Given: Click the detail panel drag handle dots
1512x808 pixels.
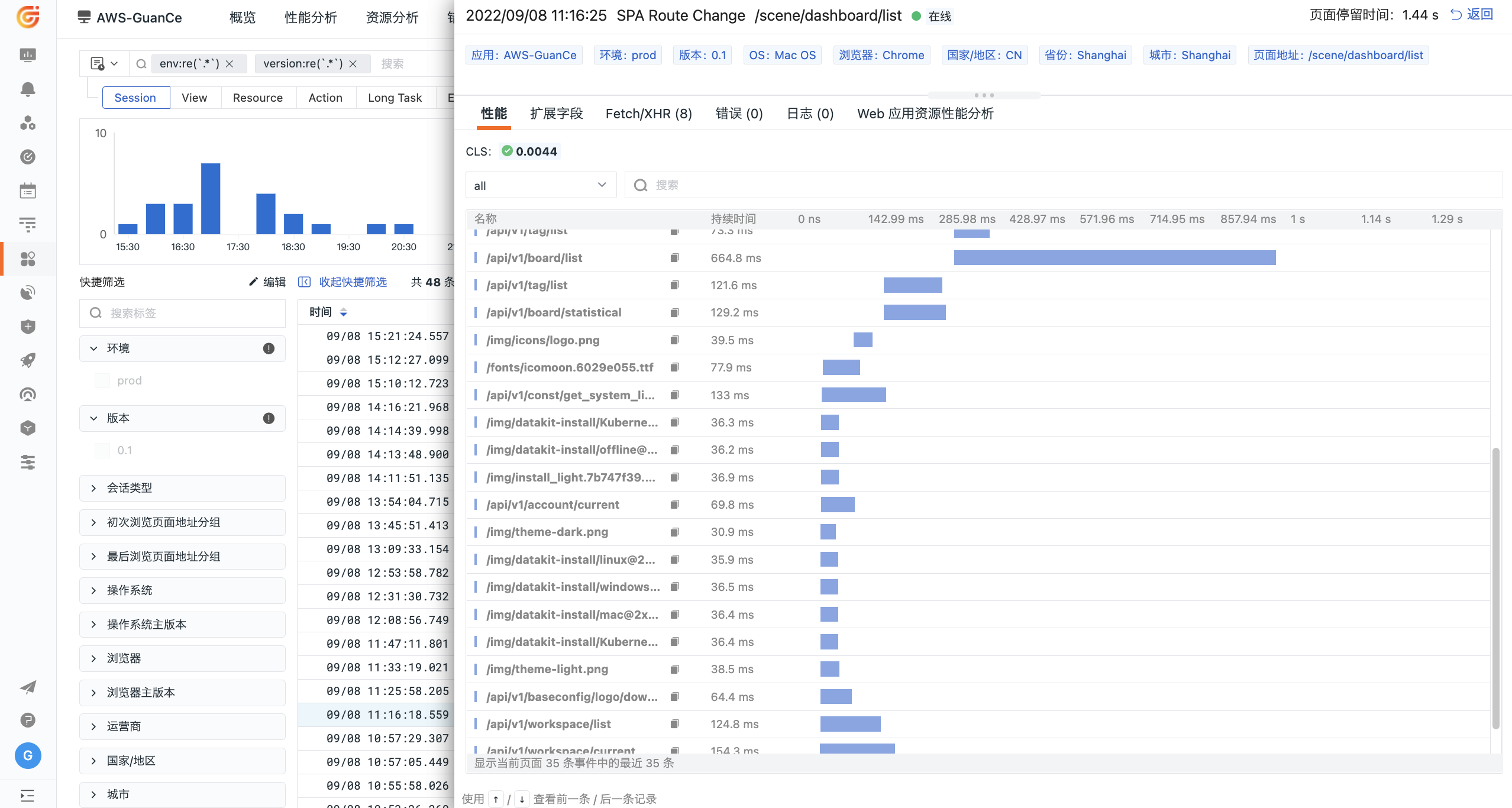Looking at the screenshot, I should (984, 95).
